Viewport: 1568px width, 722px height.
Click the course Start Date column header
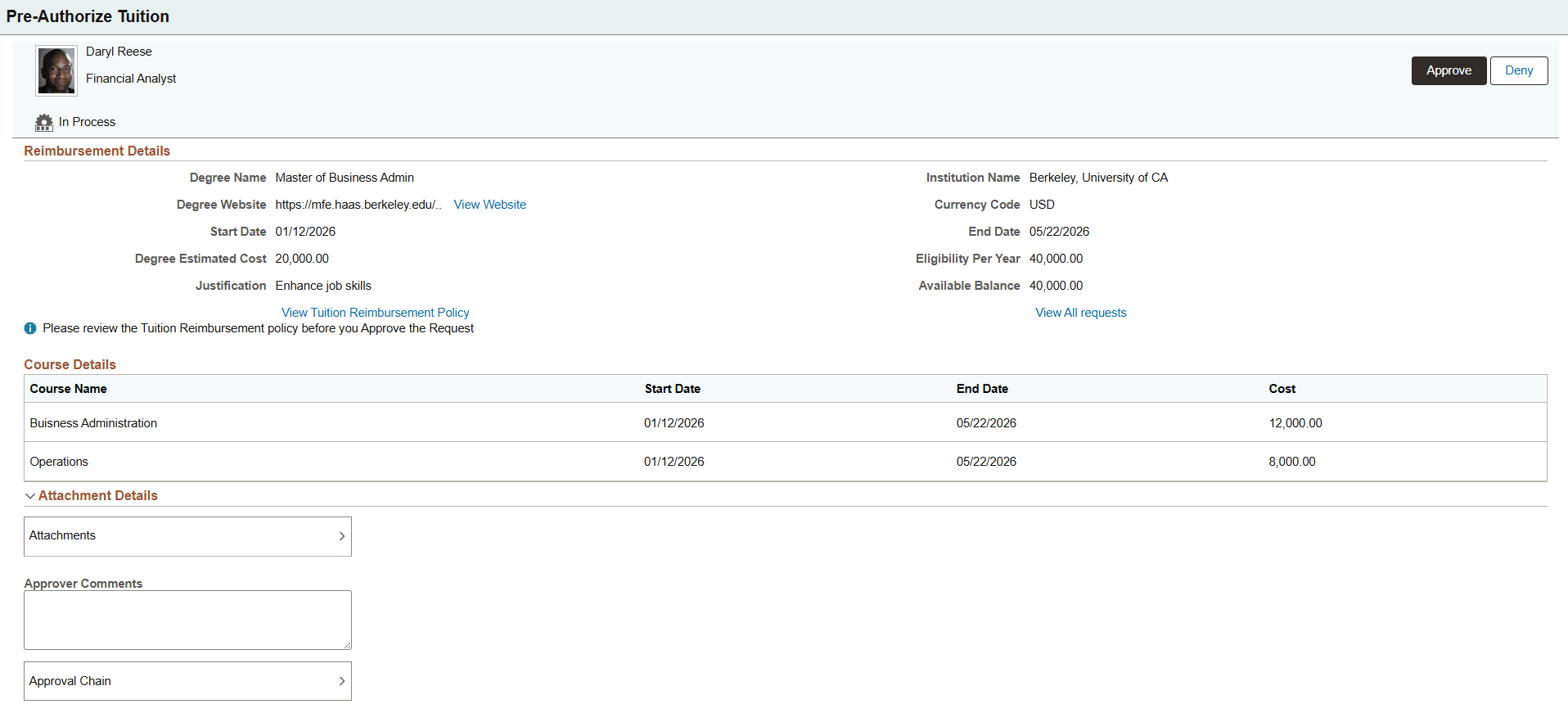pos(673,389)
